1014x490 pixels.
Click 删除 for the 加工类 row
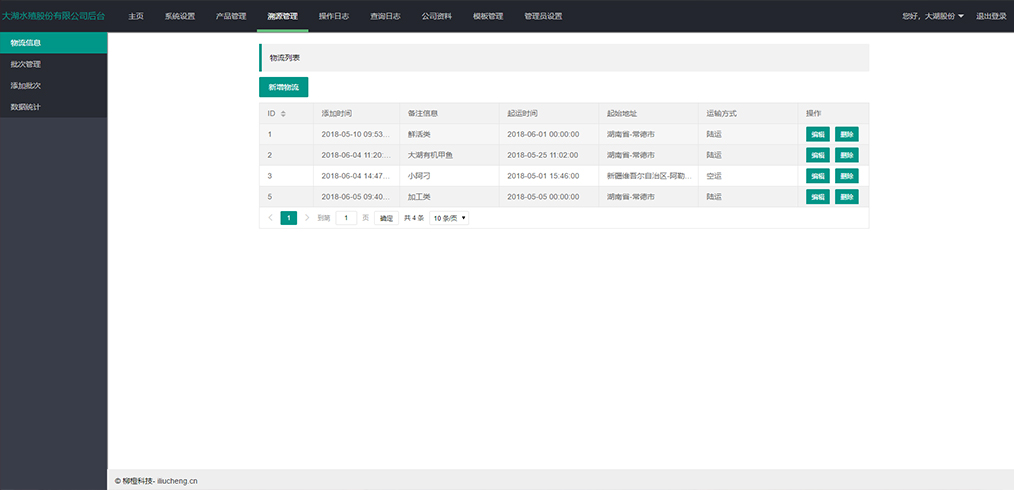click(847, 197)
